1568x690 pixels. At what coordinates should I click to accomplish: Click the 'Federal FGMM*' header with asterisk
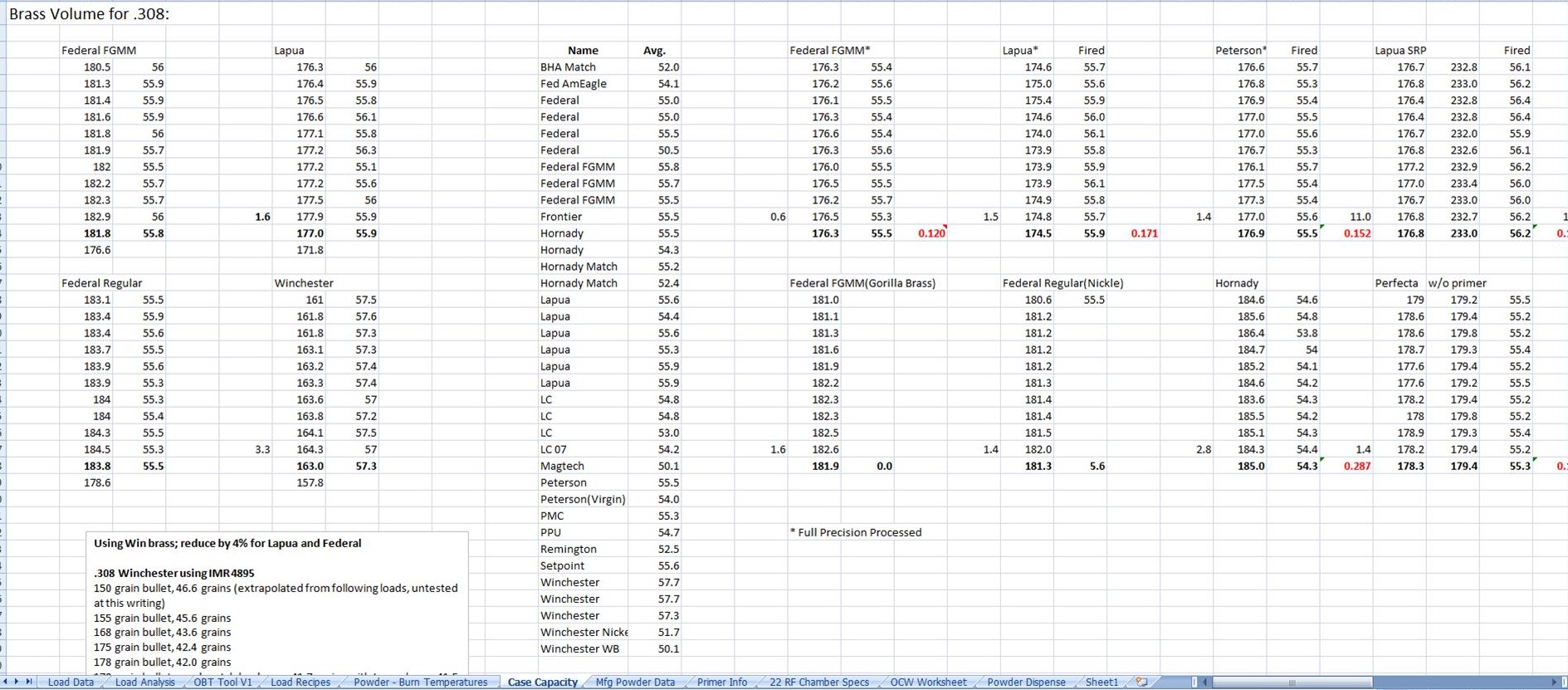(x=829, y=51)
